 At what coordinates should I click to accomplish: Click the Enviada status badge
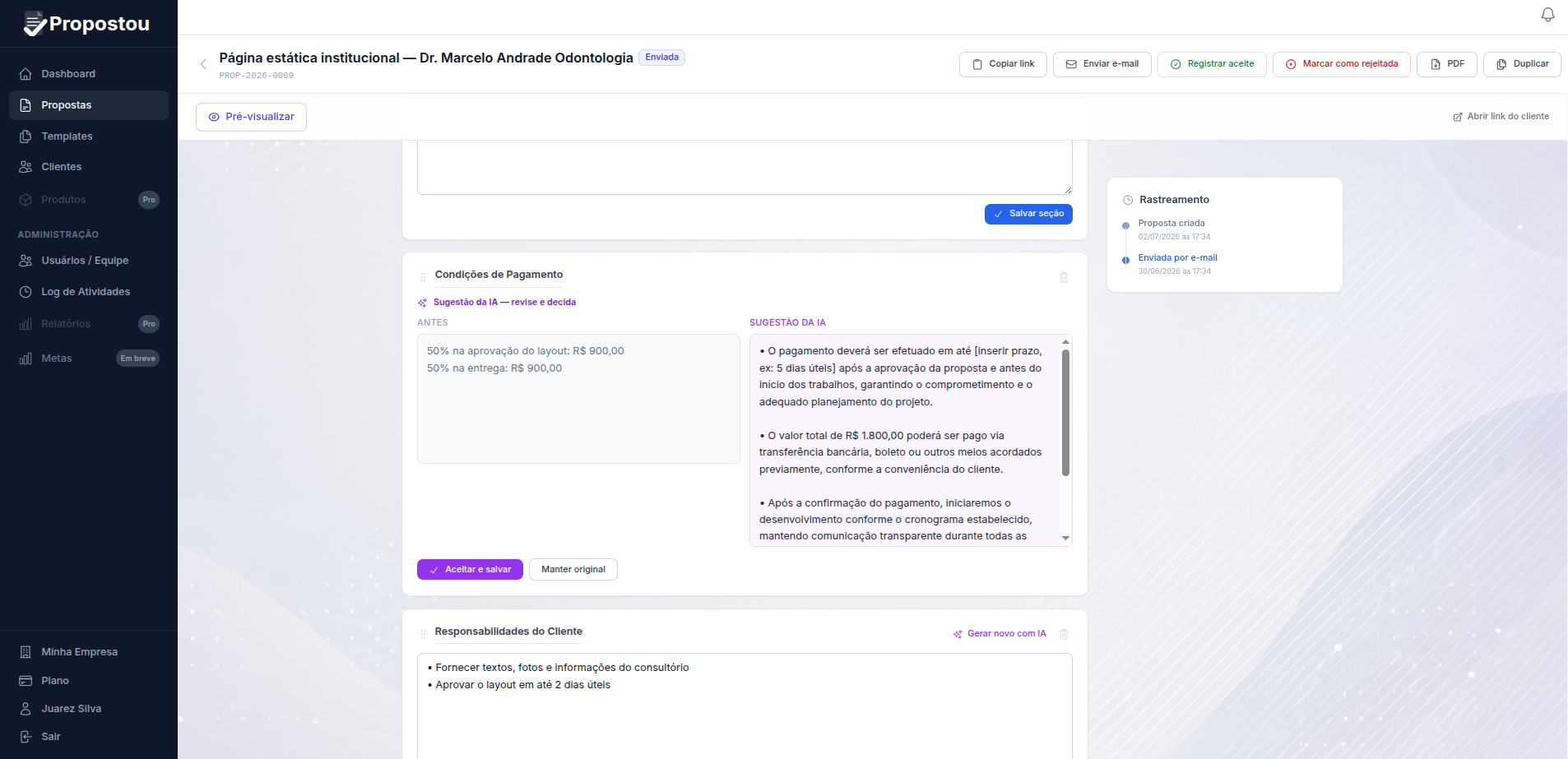tap(661, 58)
